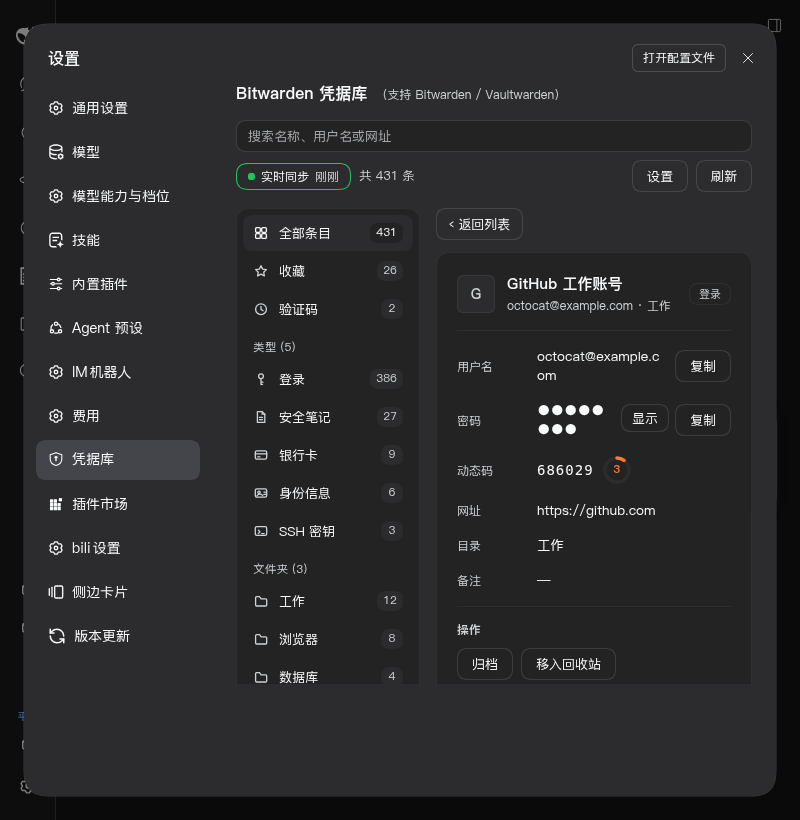Copy the 用户名 value

point(703,366)
